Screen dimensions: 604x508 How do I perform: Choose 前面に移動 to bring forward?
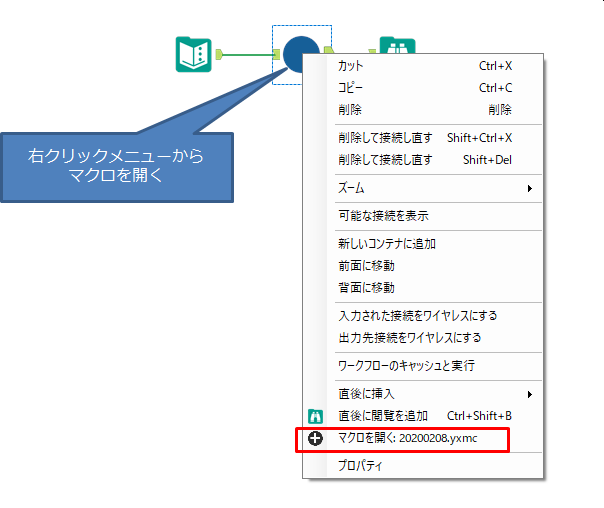point(366,265)
